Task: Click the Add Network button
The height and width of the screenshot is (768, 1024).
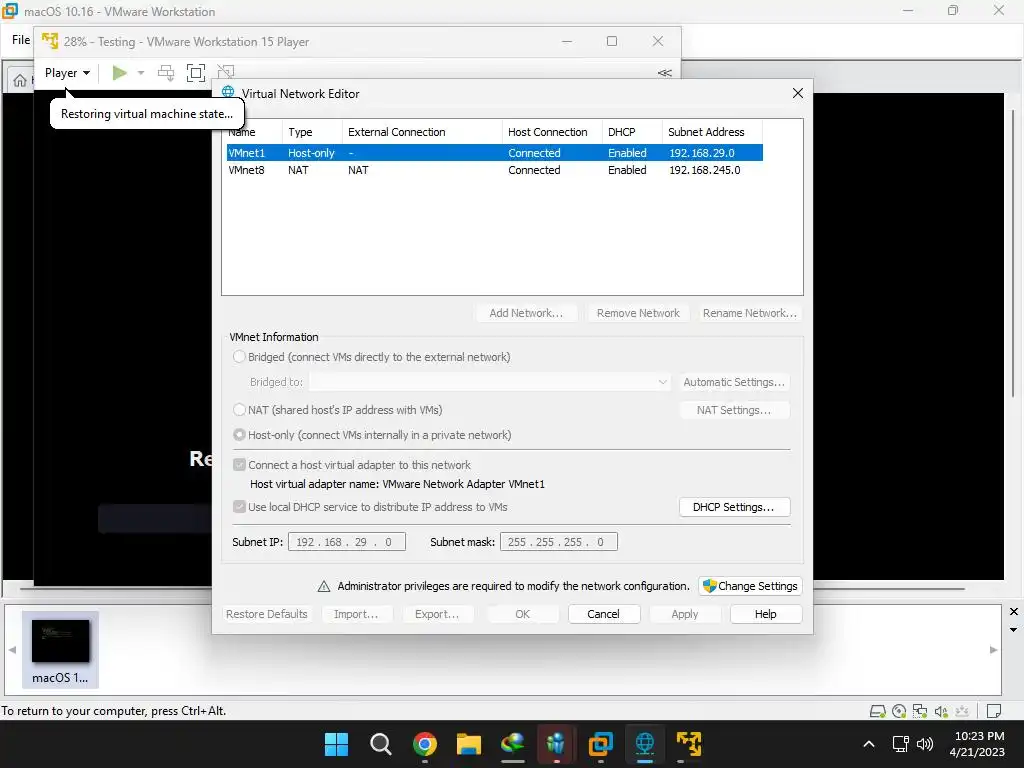Action: coord(526,313)
